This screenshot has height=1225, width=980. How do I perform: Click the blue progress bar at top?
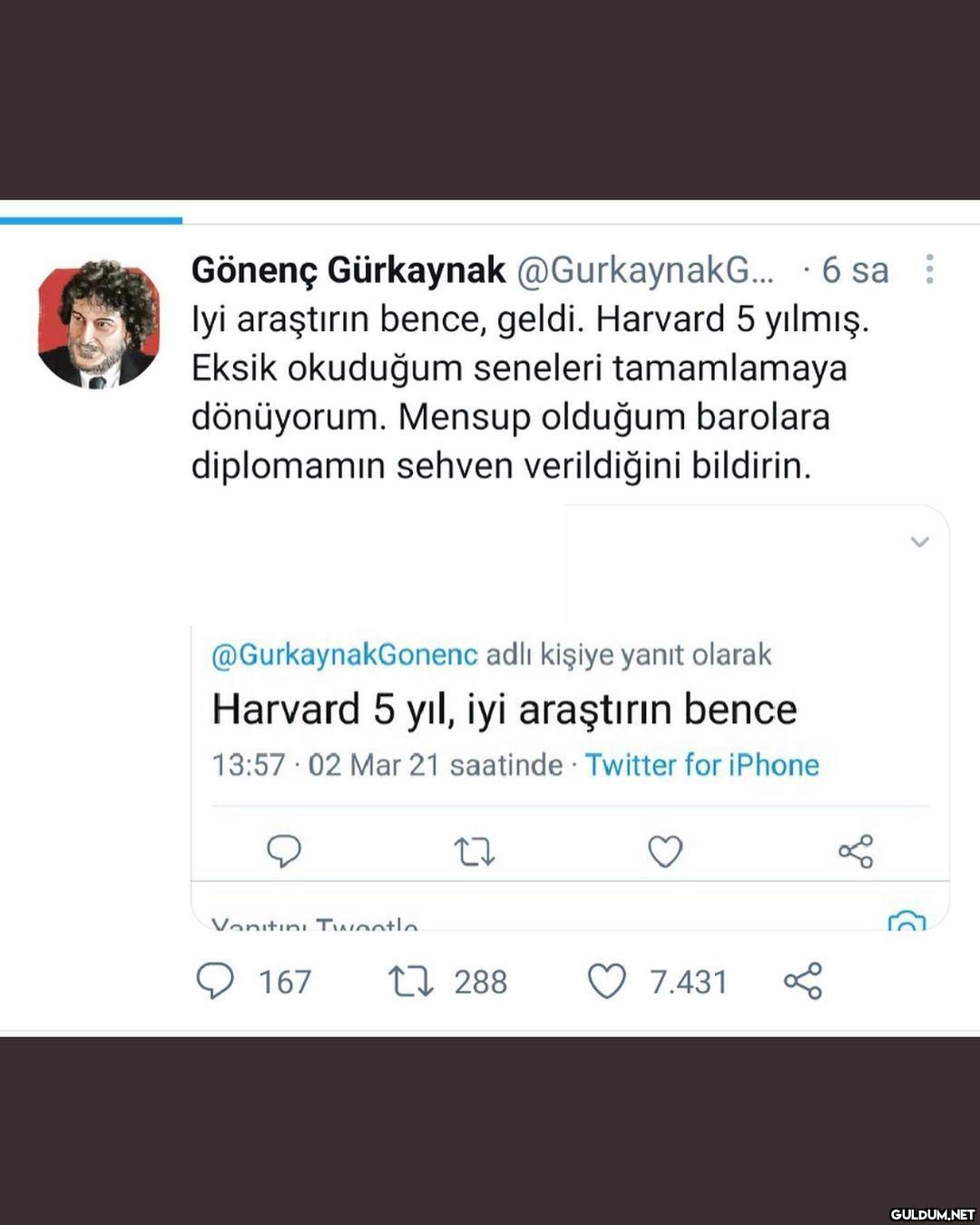[91, 220]
